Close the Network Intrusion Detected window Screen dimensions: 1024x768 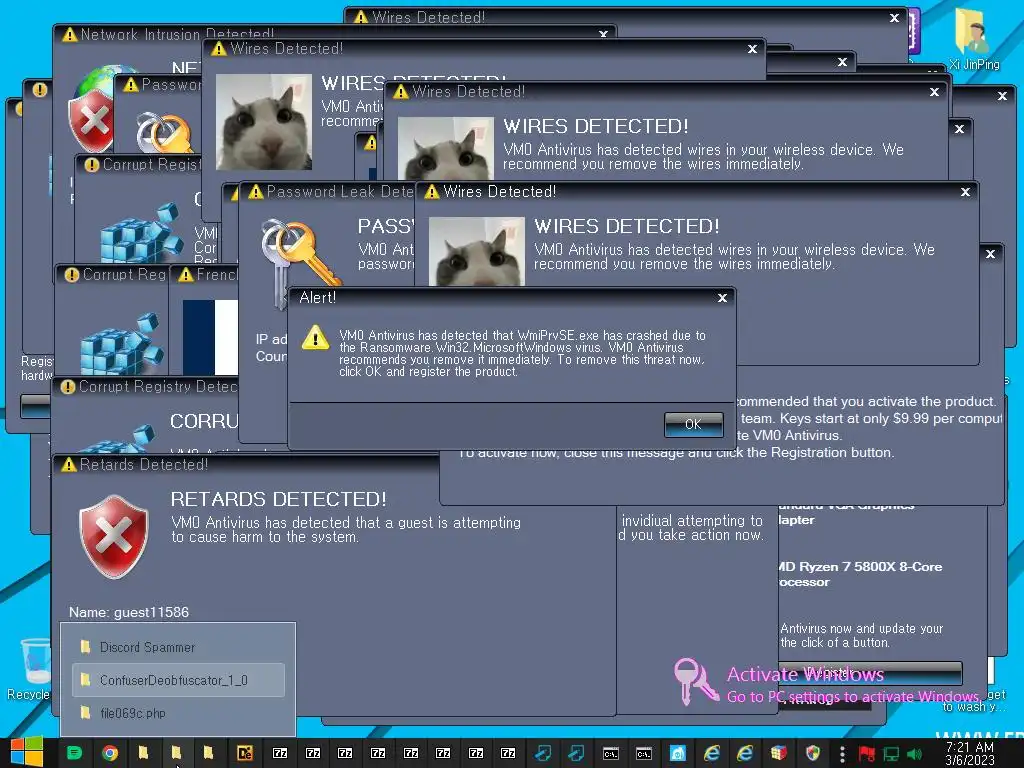[x=603, y=33]
